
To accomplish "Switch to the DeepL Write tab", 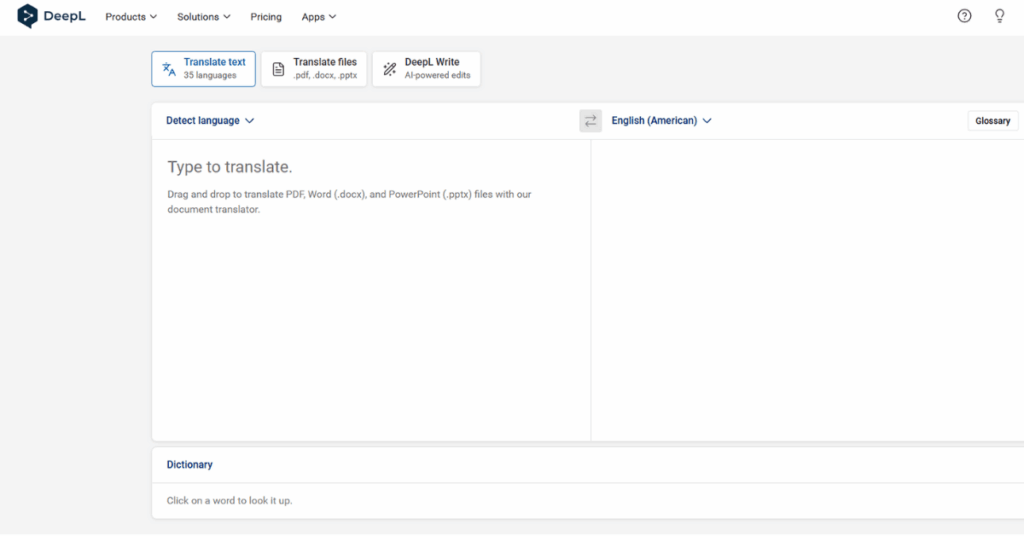I will click(x=426, y=69).
